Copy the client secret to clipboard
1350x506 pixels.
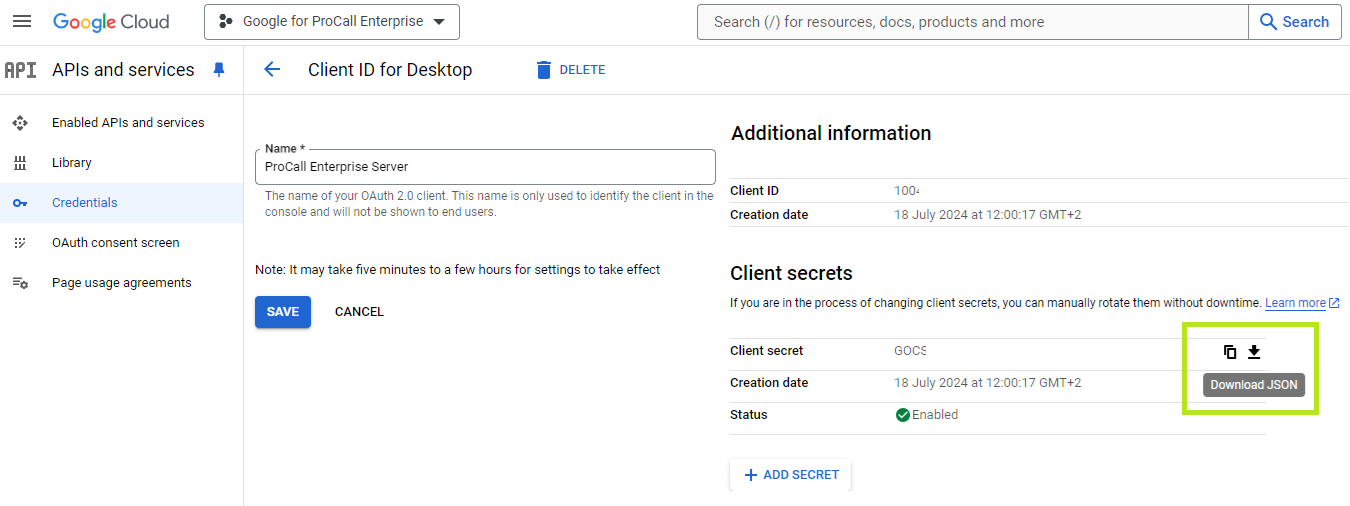click(x=1230, y=352)
